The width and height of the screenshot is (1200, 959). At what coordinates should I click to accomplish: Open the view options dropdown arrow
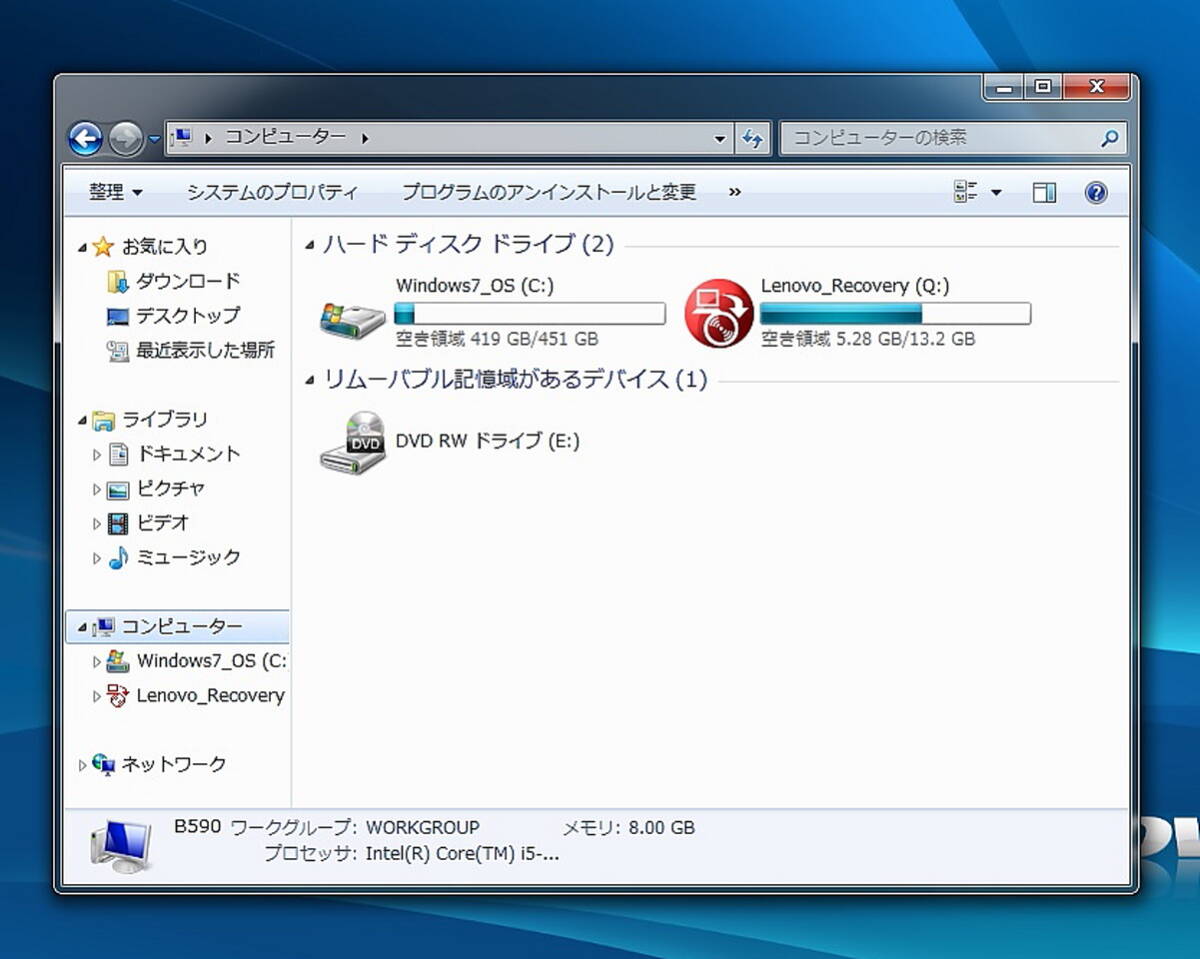coord(996,193)
